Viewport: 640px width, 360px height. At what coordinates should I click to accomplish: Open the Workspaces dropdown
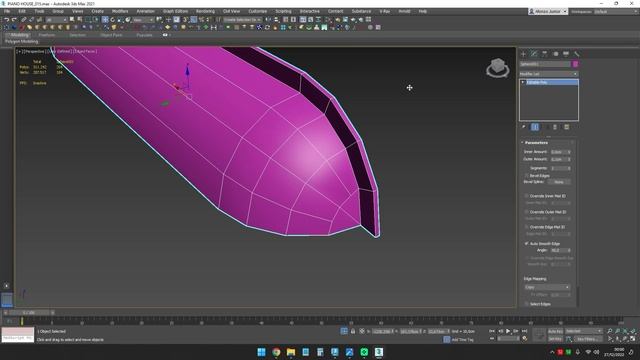[616, 11]
